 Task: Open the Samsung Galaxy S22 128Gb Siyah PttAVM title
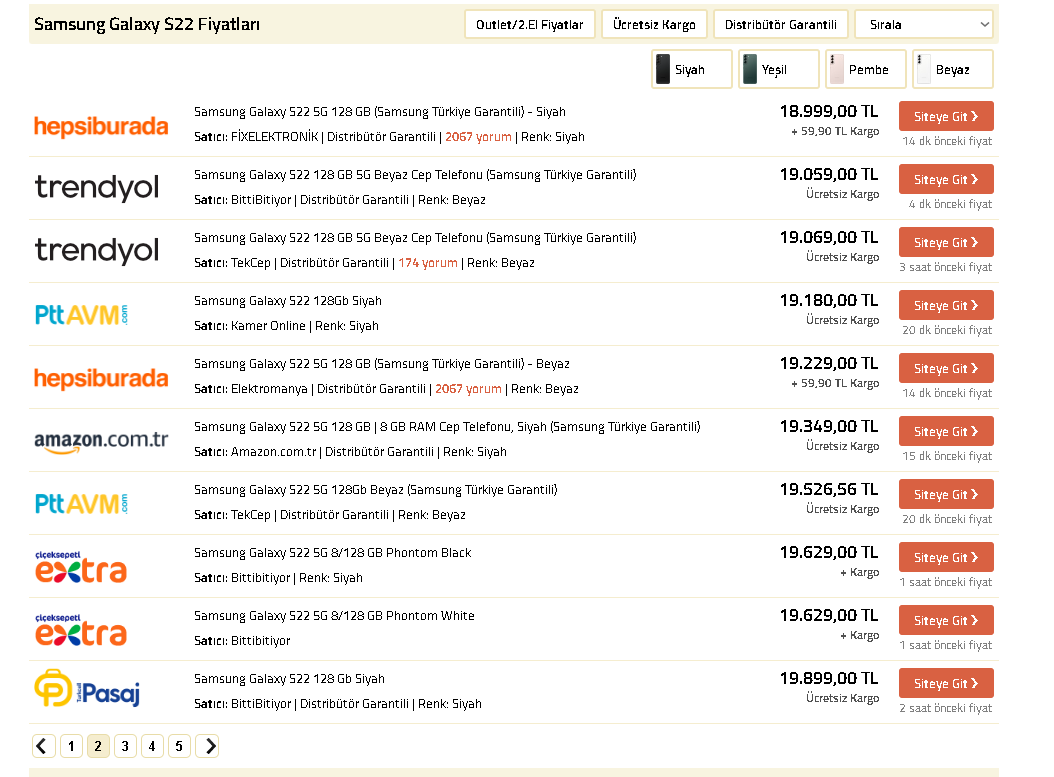(x=288, y=300)
